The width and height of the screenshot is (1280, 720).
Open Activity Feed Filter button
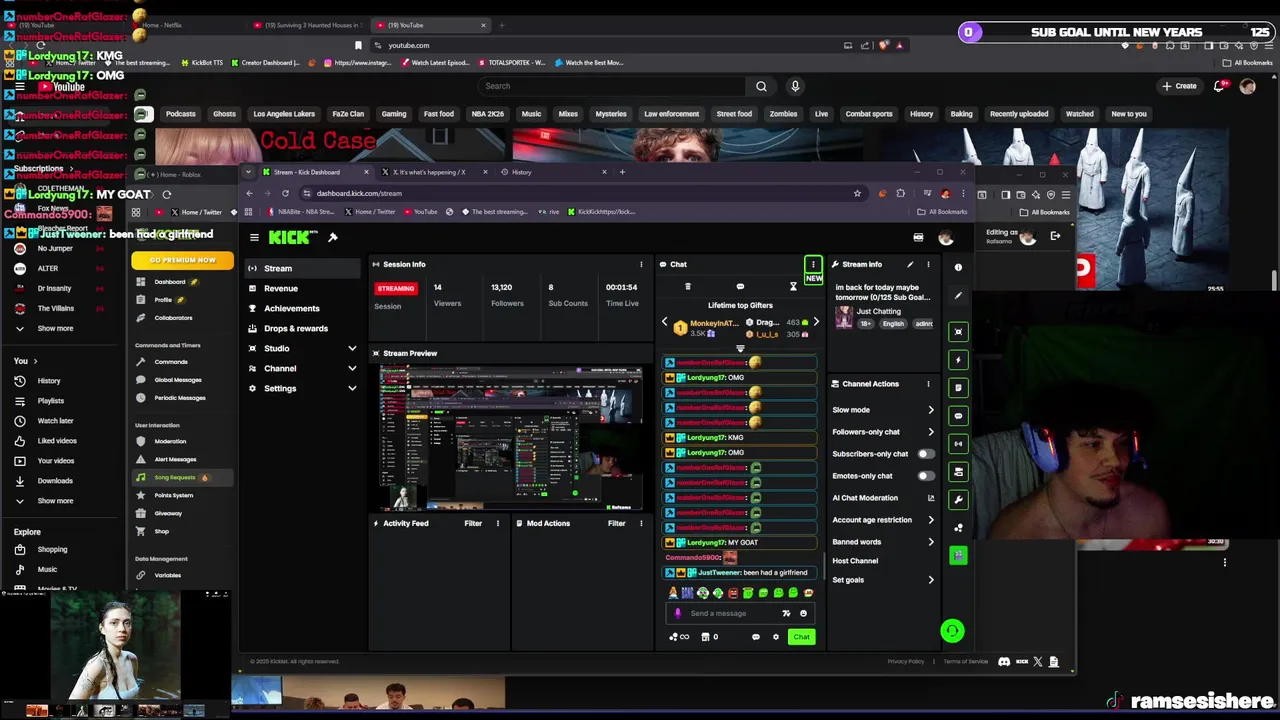point(473,523)
